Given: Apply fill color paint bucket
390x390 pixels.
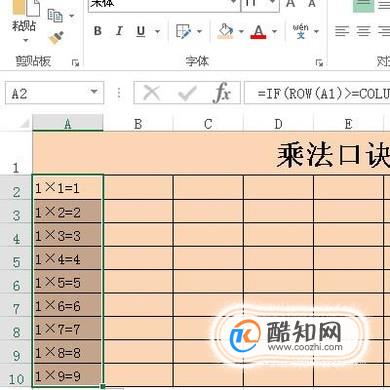Looking at the screenshot, I should click(226, 31).
